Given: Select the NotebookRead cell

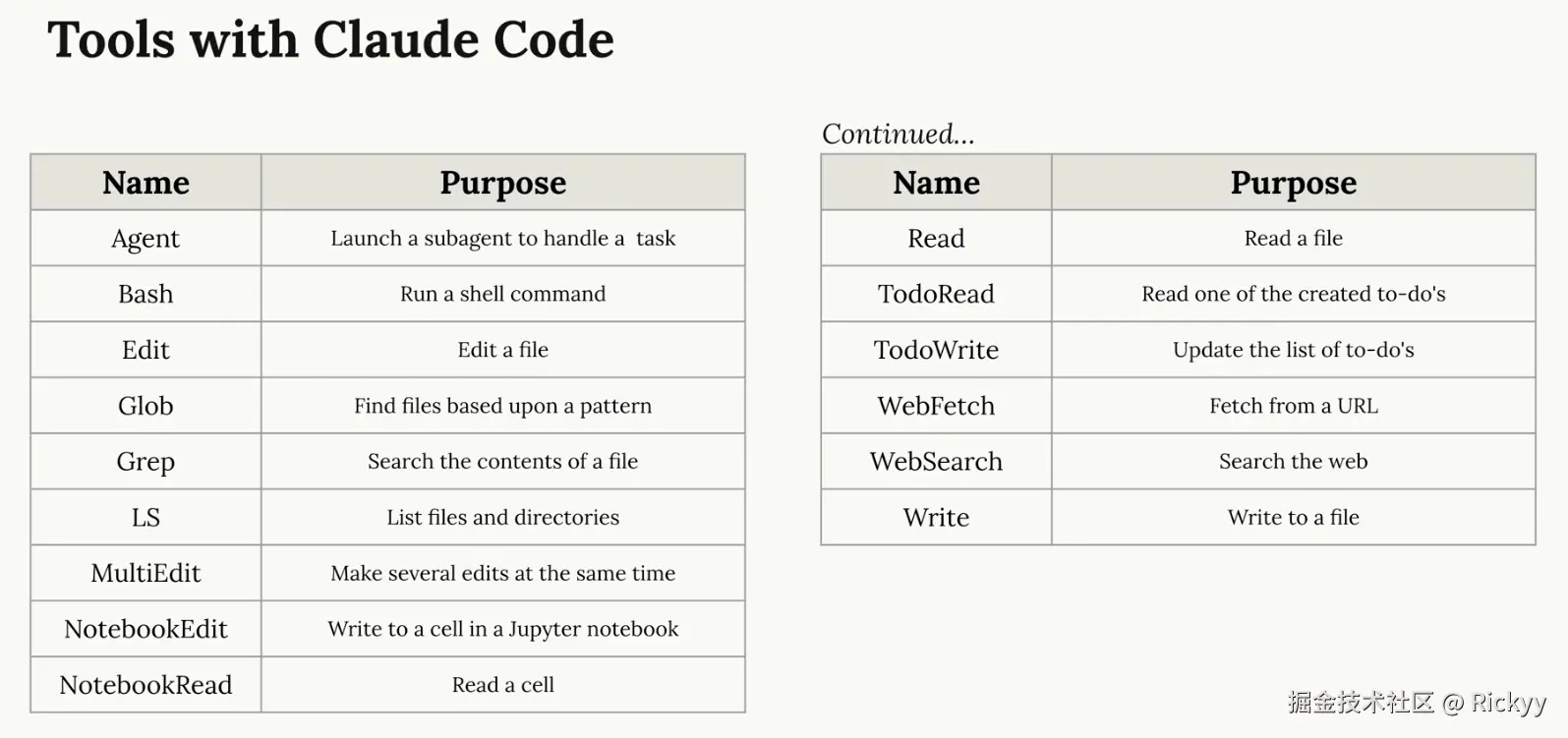Looking at the screenshot, I should (x=145, y=685).
